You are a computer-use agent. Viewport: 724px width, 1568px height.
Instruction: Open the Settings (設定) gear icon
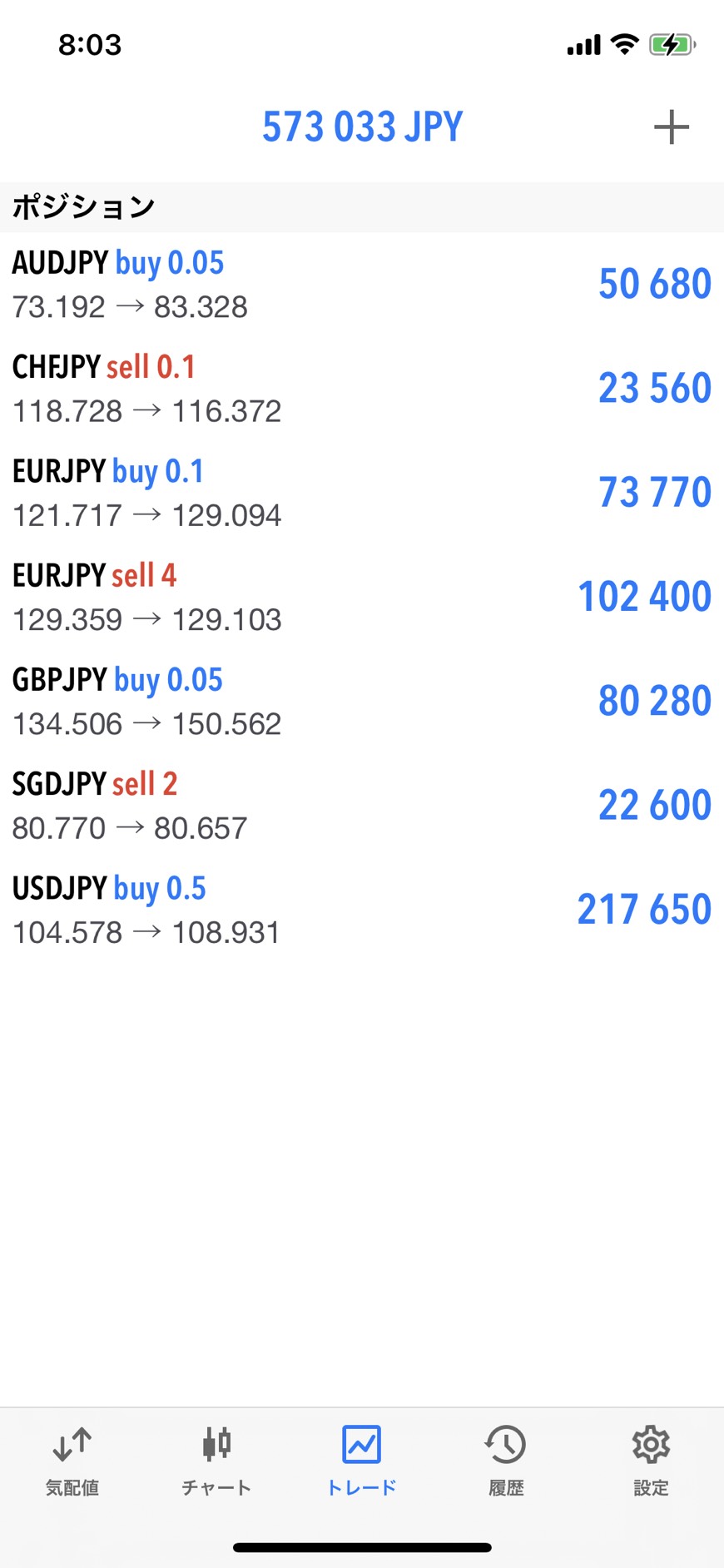click(x=651, y=1445)
